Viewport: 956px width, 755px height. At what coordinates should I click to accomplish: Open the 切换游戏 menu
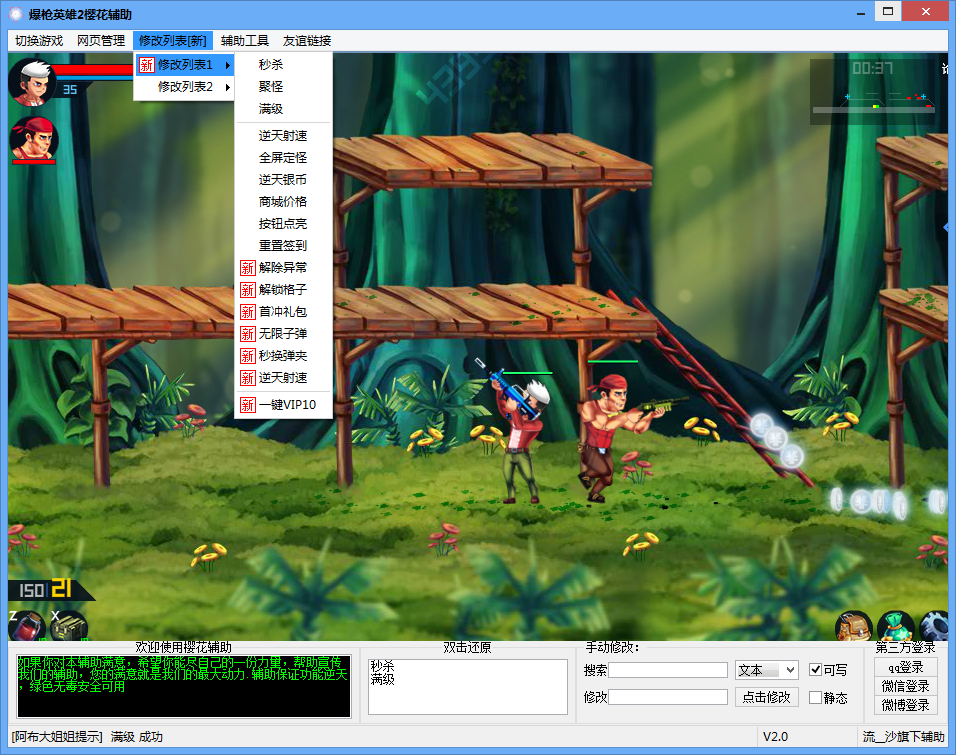39,41
